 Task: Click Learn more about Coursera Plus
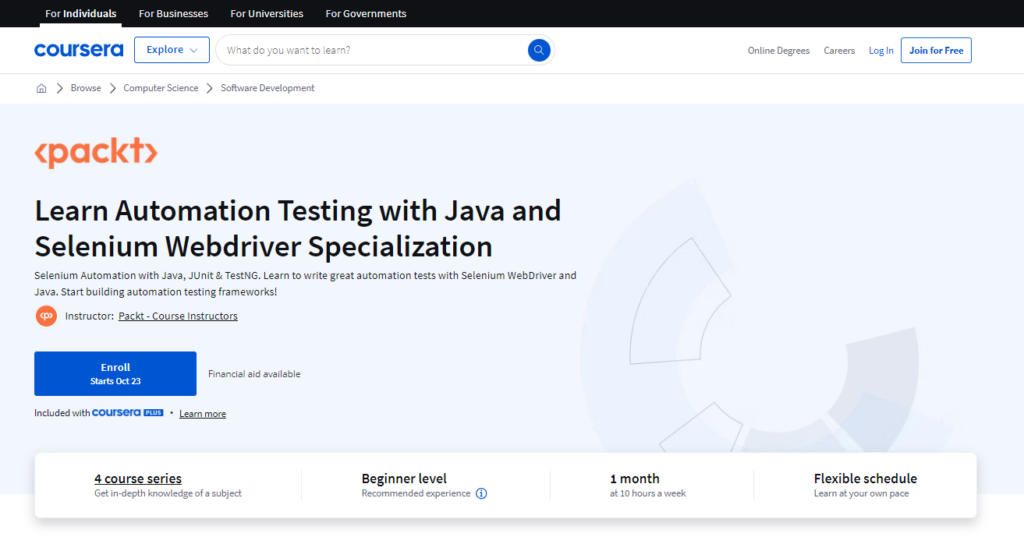(202, 414)
